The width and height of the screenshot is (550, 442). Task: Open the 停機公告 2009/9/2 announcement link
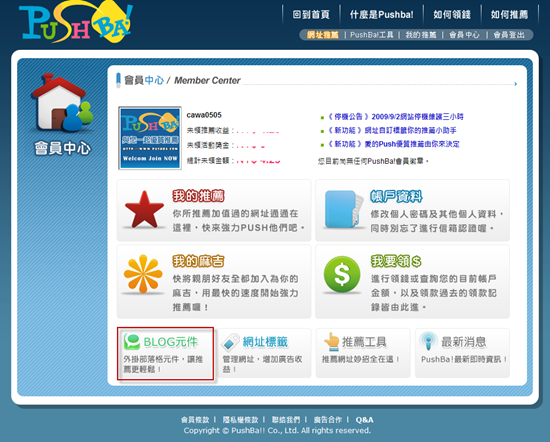(x=395, y=116)
